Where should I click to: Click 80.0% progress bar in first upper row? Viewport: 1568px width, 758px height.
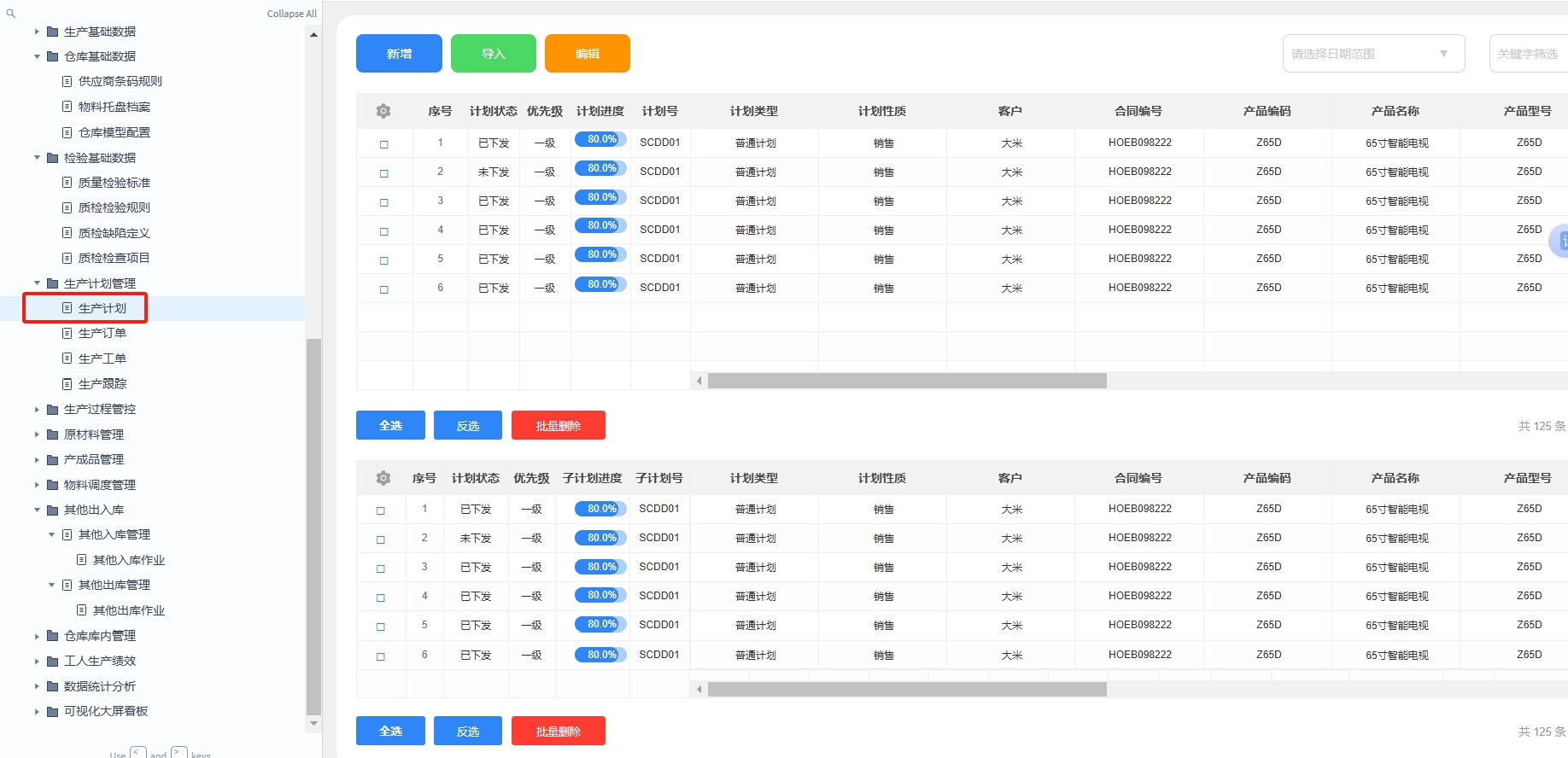click(600, 139)
